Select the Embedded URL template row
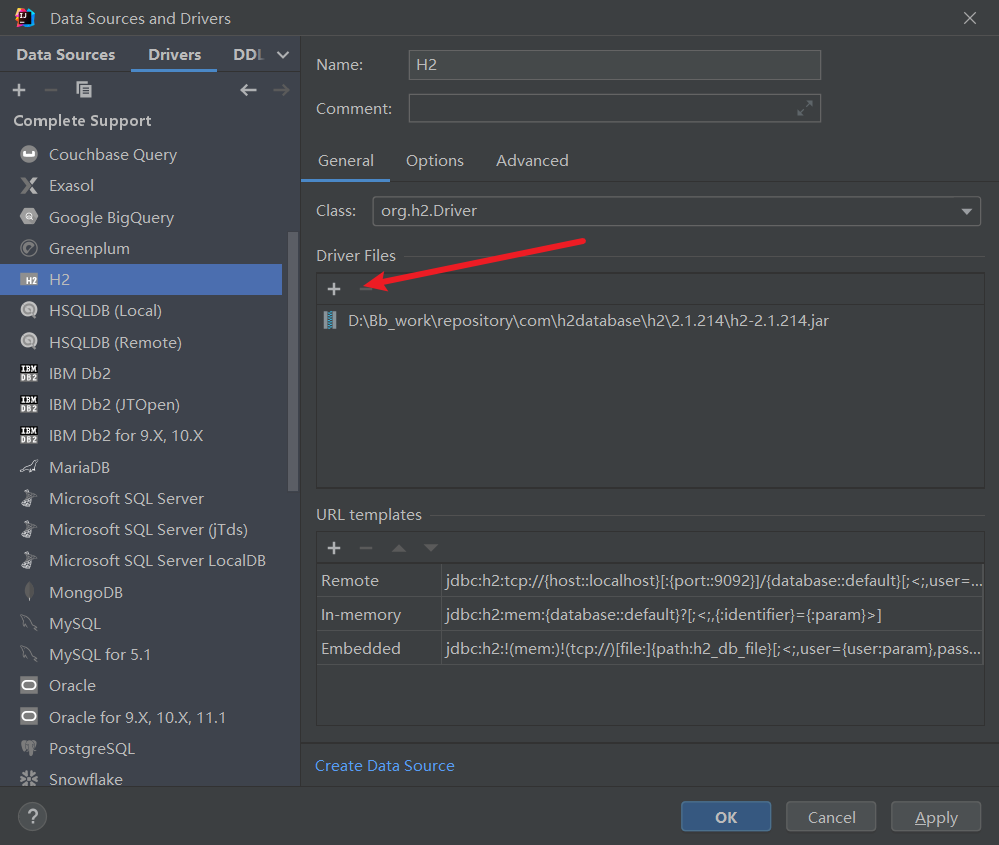Image resolution: width=999 pixels, height=845 pixels. pos(650,649)
